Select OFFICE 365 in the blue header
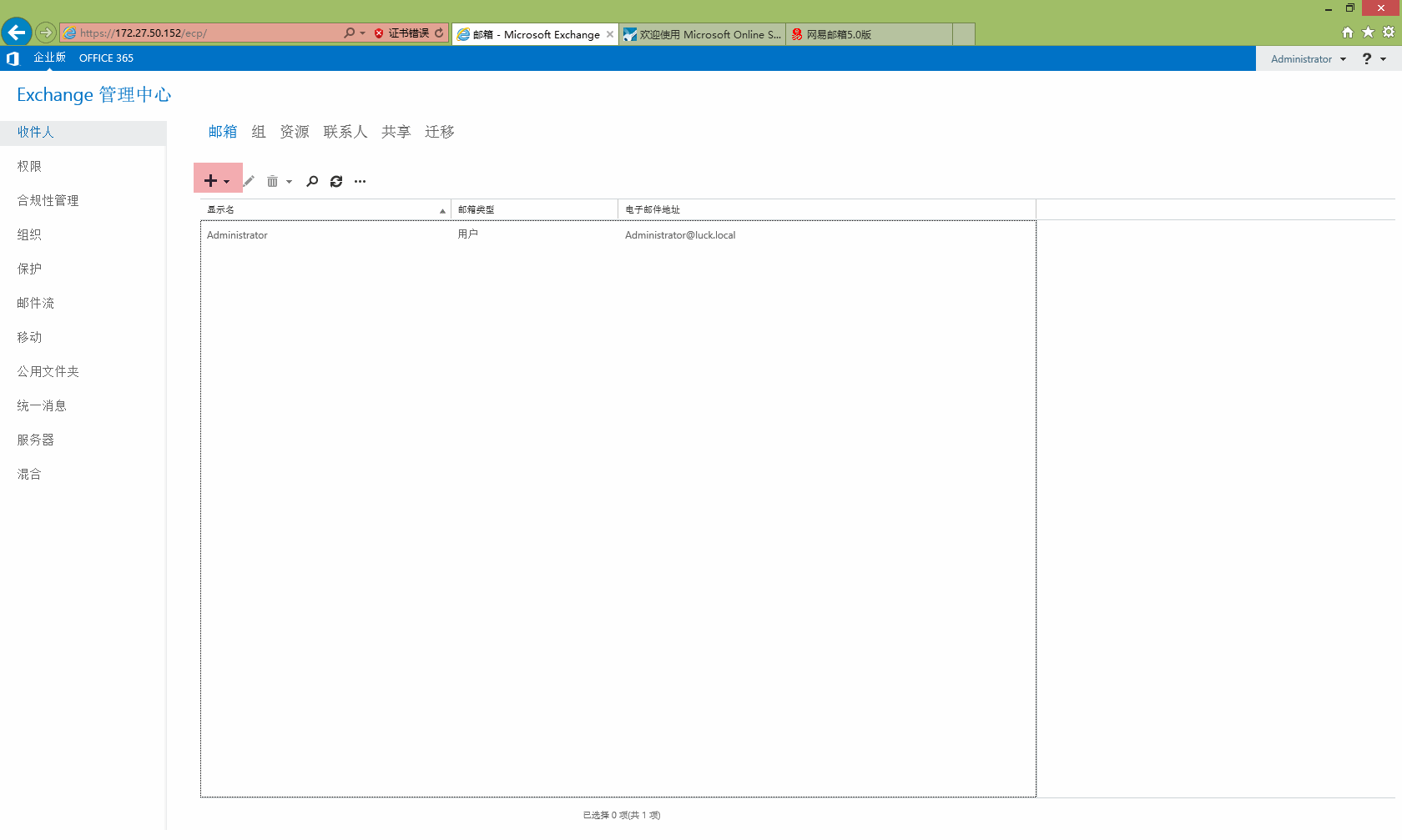 click(x=106, y=58)
